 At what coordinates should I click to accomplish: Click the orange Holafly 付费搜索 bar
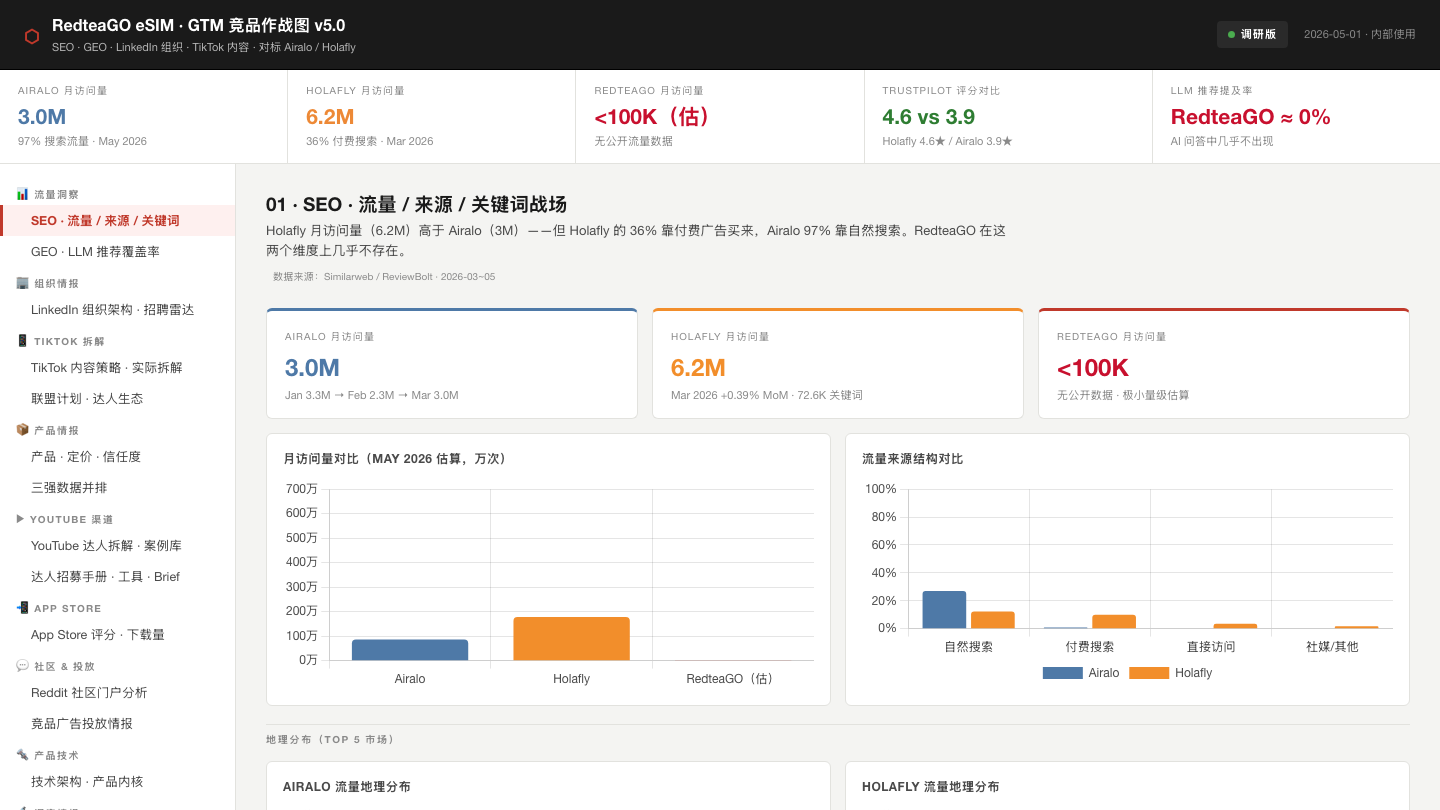[x=1114, y=622]
